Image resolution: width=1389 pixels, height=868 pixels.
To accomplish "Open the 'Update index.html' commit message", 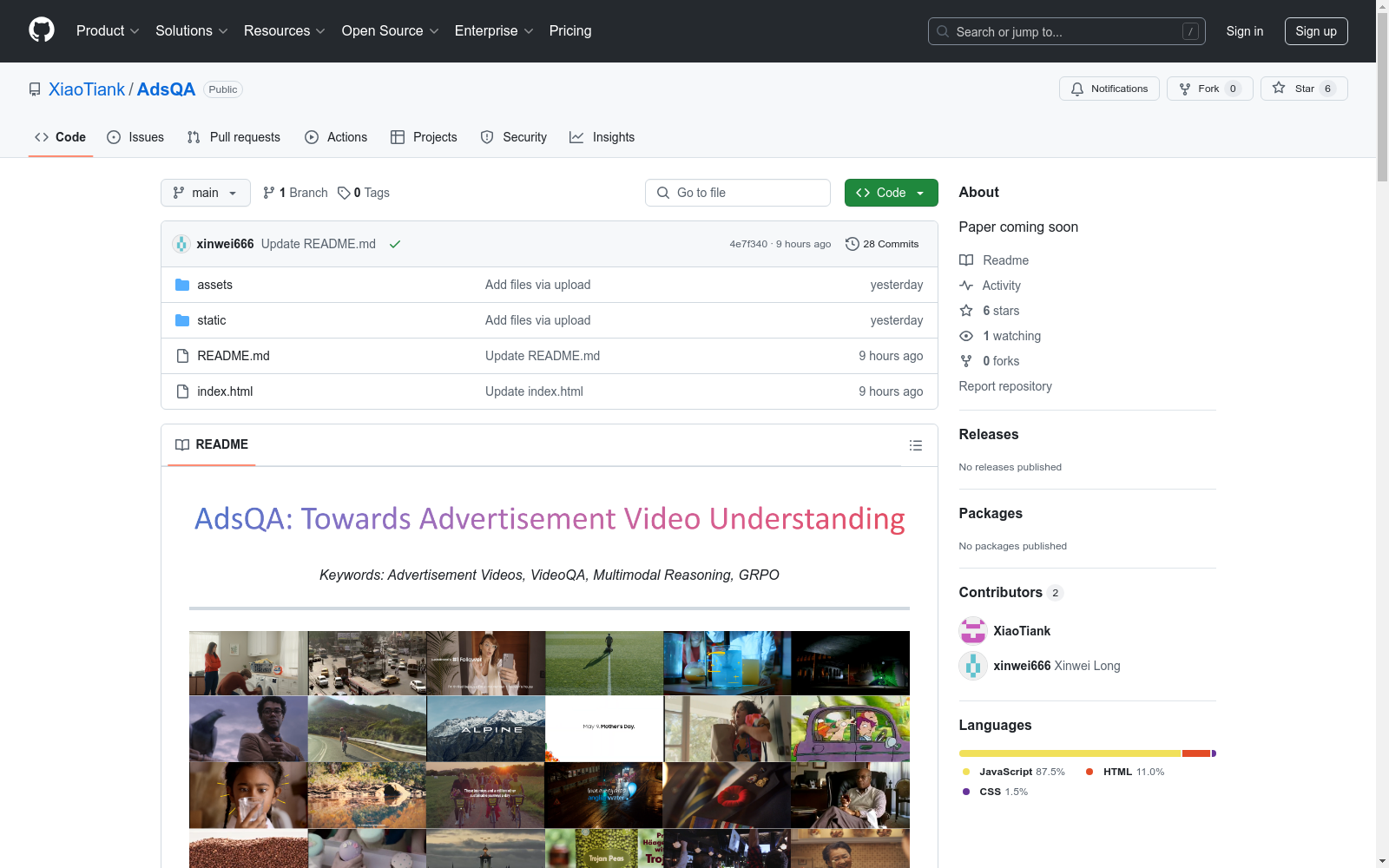I will (534, 391).
